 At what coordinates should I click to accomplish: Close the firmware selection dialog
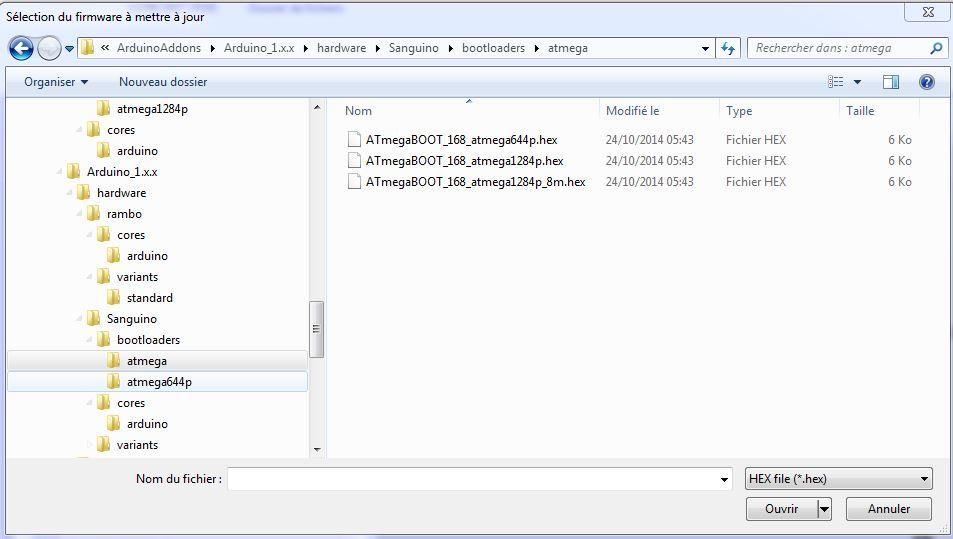click(x=927, y=12)
